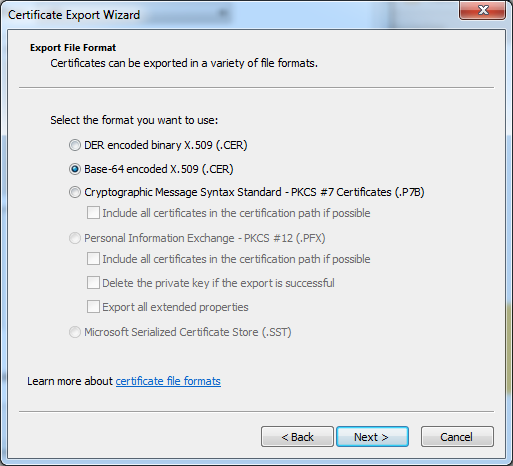Tick the P7B include-all-certificates checkbox

[x=93, y=213]
